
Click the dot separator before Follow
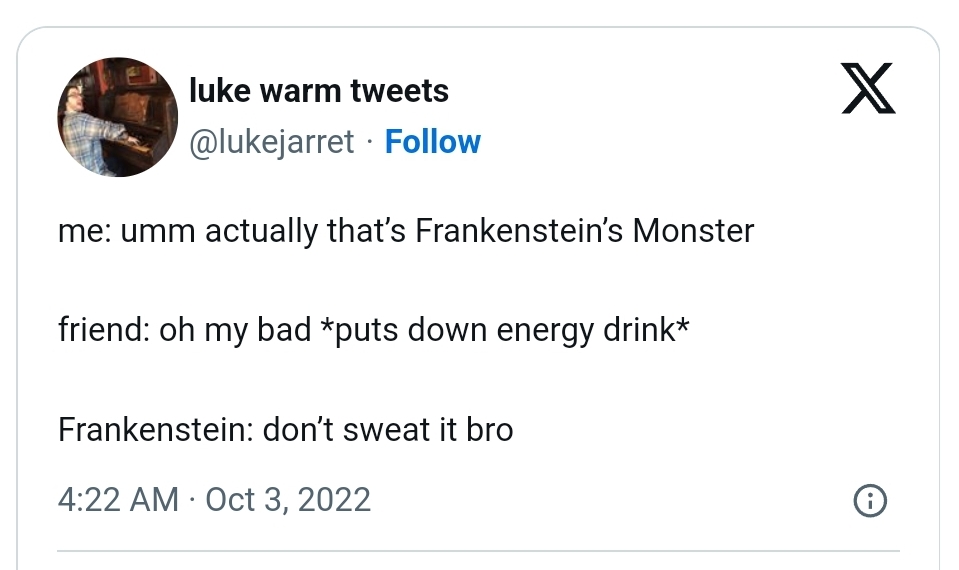pyautogui.click(x=369, y=142)
